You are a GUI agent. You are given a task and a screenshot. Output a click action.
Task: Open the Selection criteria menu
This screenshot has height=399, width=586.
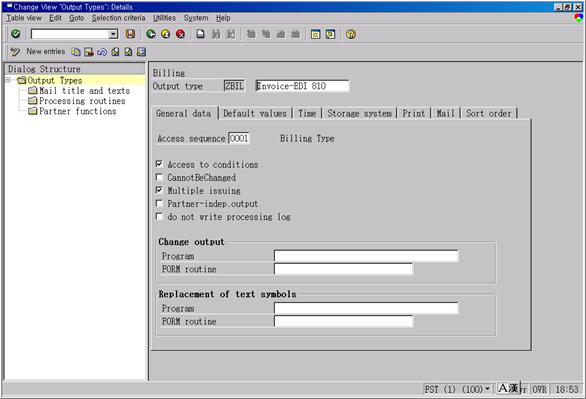(x=118, y=18)
